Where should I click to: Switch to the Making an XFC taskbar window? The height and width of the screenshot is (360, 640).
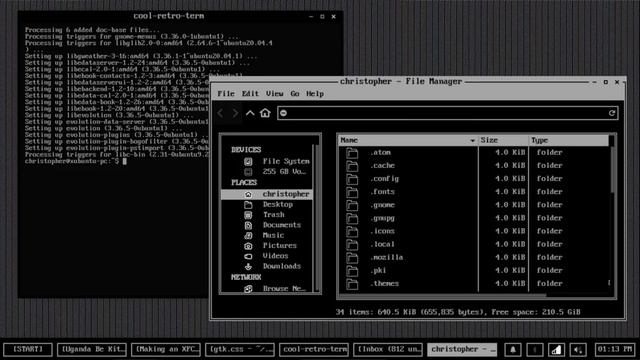point(166,349)
